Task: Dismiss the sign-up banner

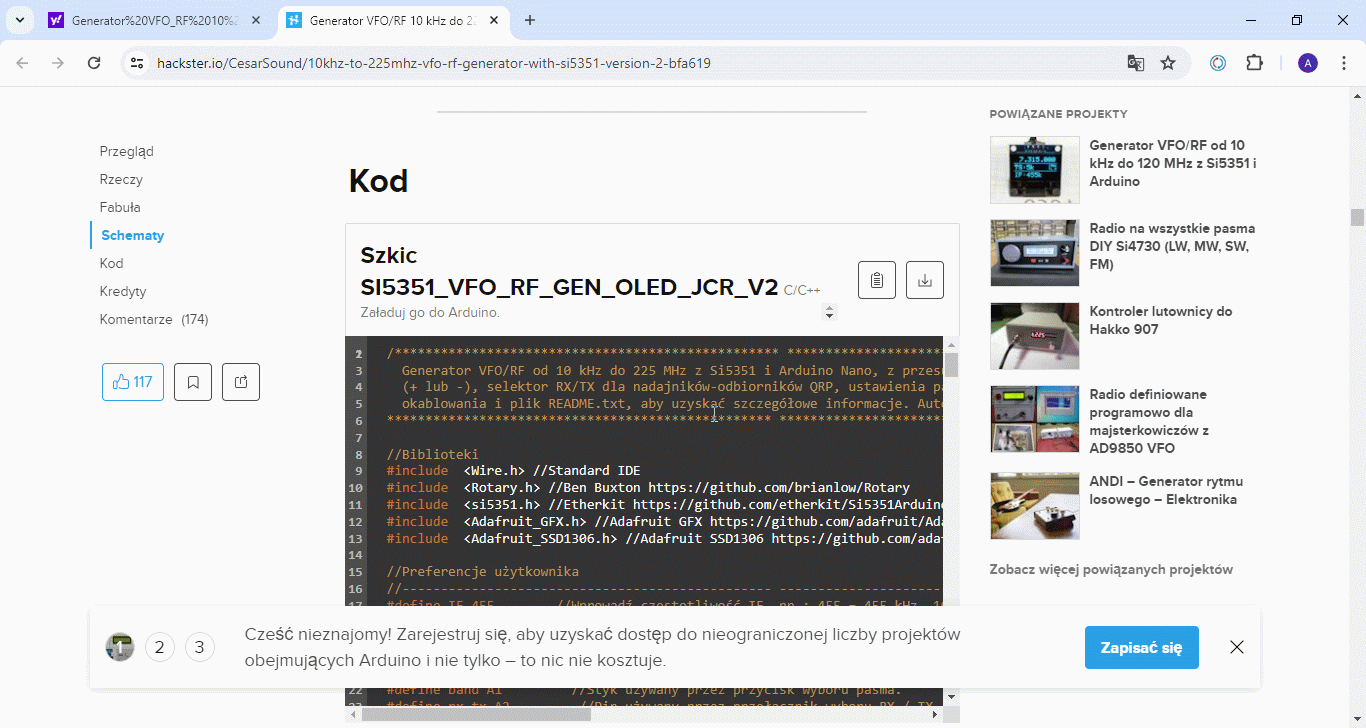Action: [1237, 647]
